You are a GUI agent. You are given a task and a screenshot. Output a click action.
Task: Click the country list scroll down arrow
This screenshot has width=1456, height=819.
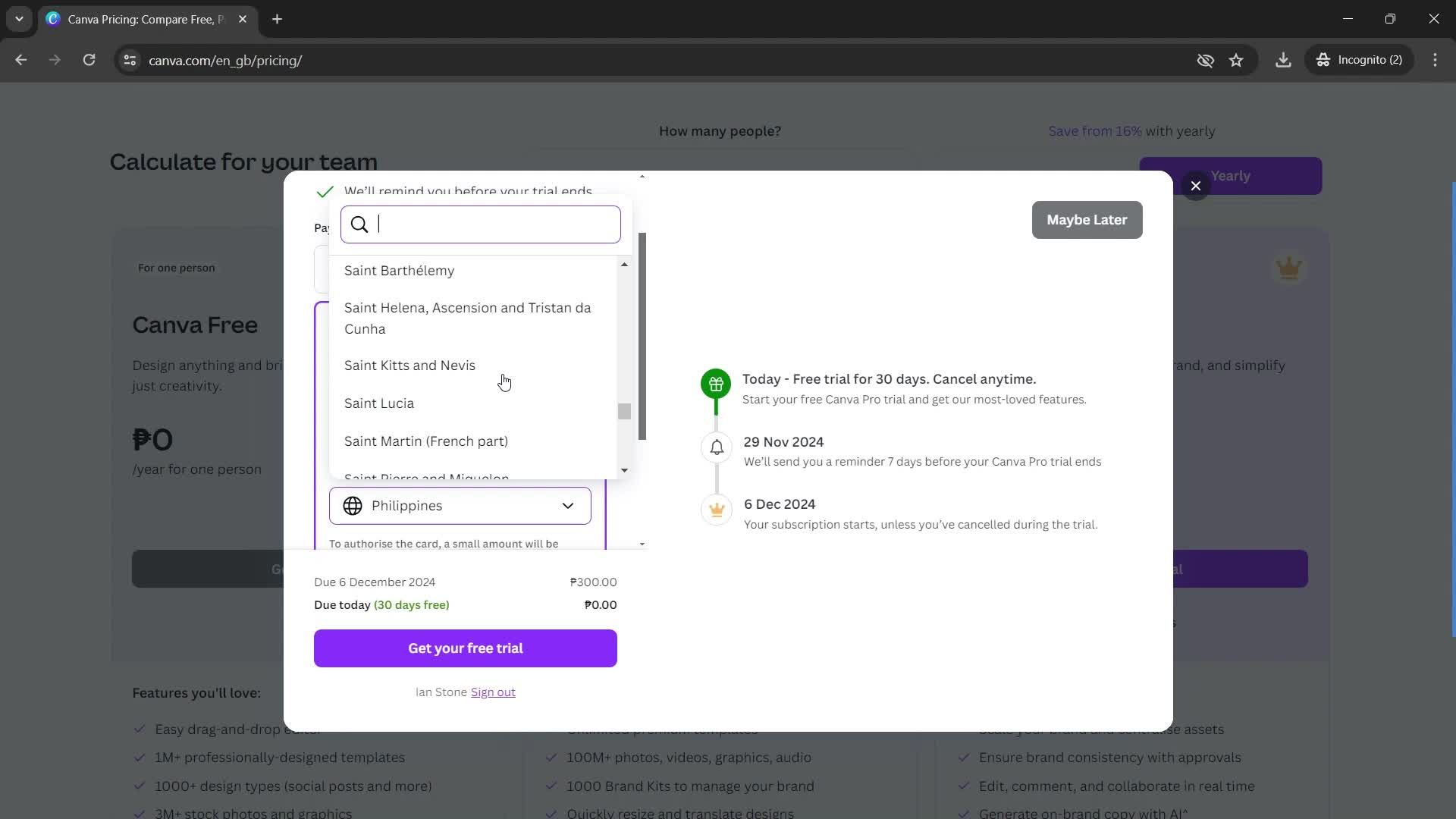[x=624, y=470]
